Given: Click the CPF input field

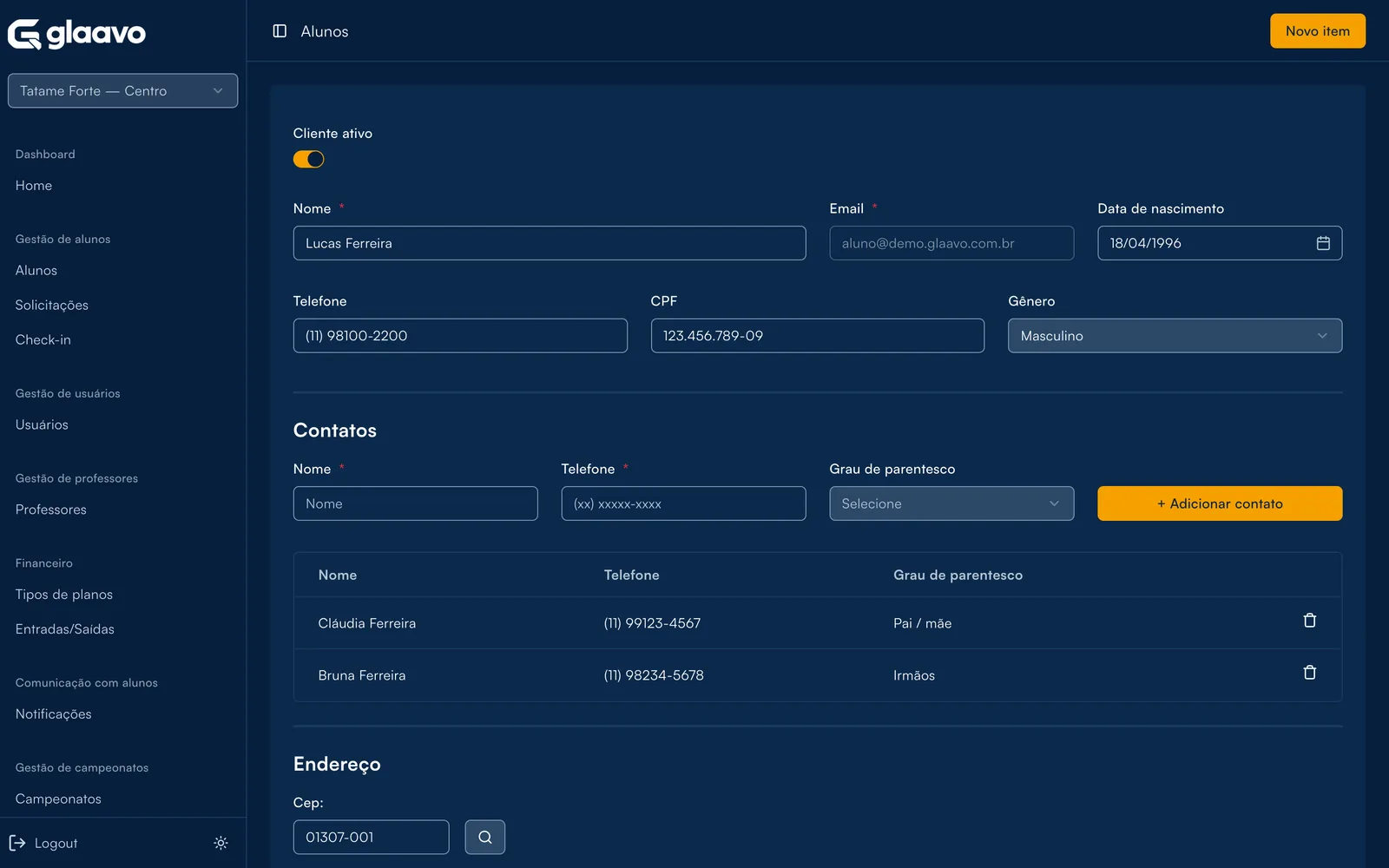Looking at the screenshot, I should click(x=818, y=336).
